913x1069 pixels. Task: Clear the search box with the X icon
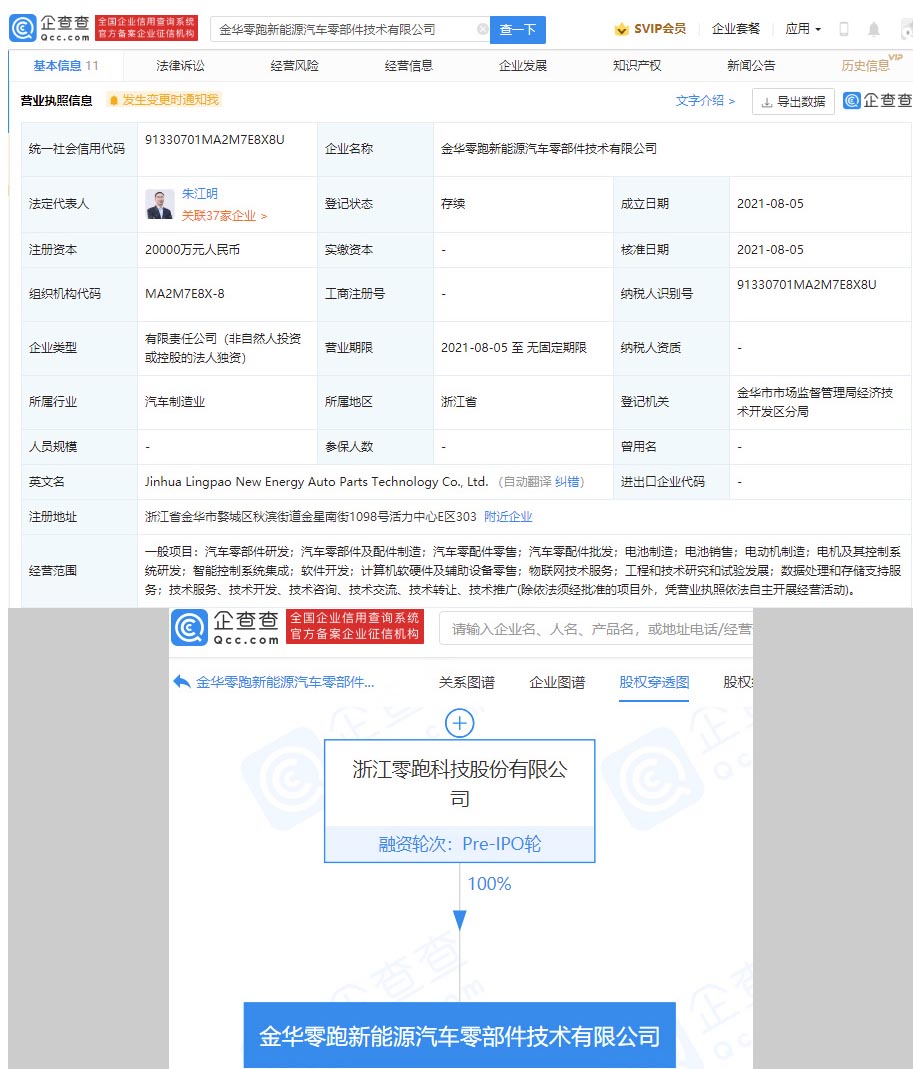pos(482,29)
